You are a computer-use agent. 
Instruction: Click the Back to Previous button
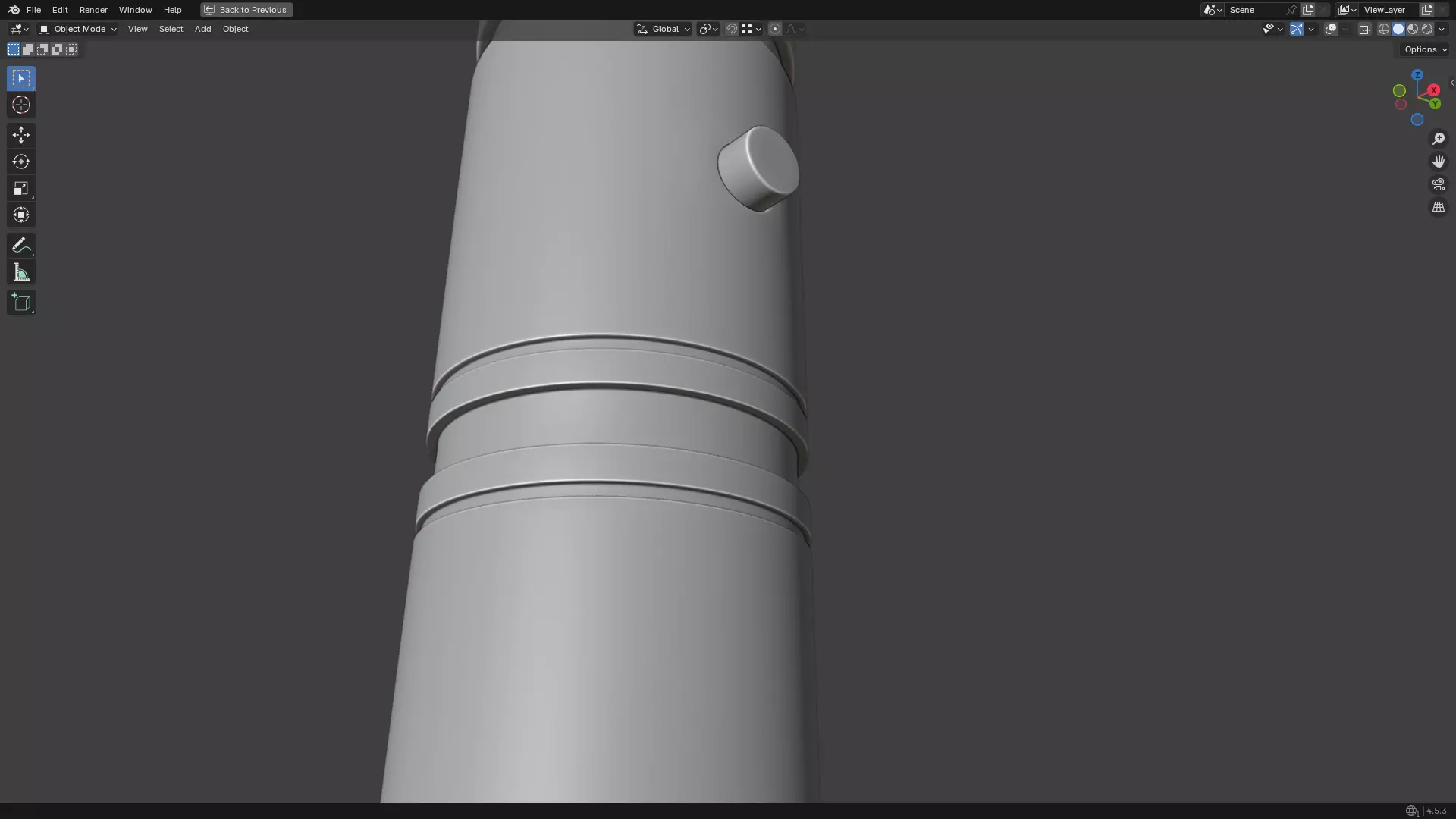click(x=246, y=10)
